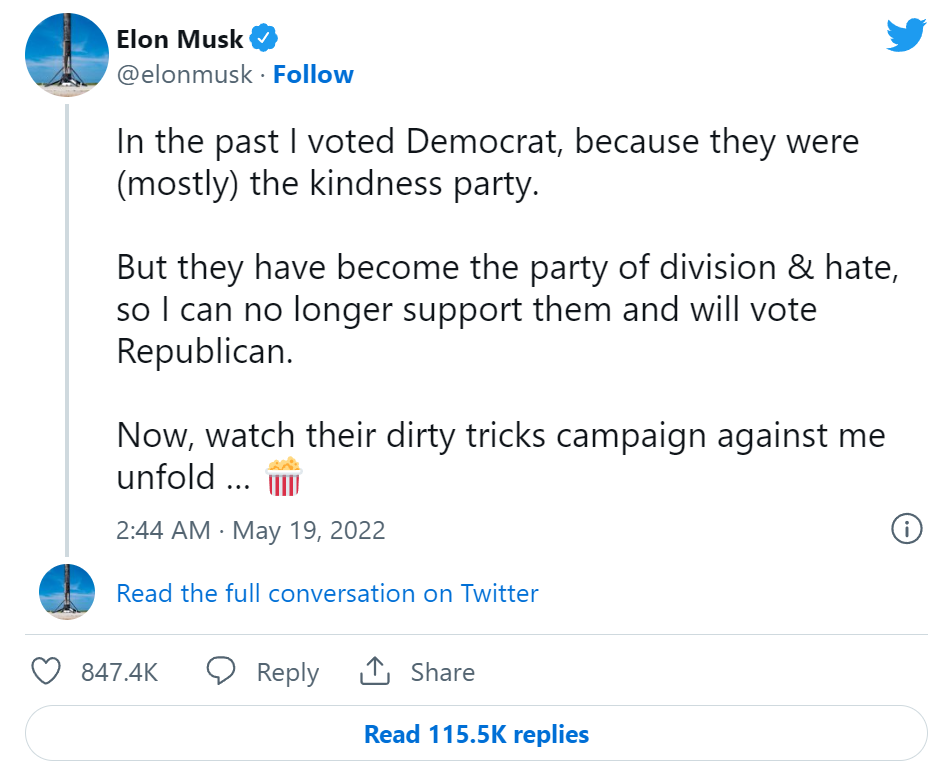Click the Twitter bird logo
The width and height of the screenshot is (947, 781).
[x=906, y=36]
